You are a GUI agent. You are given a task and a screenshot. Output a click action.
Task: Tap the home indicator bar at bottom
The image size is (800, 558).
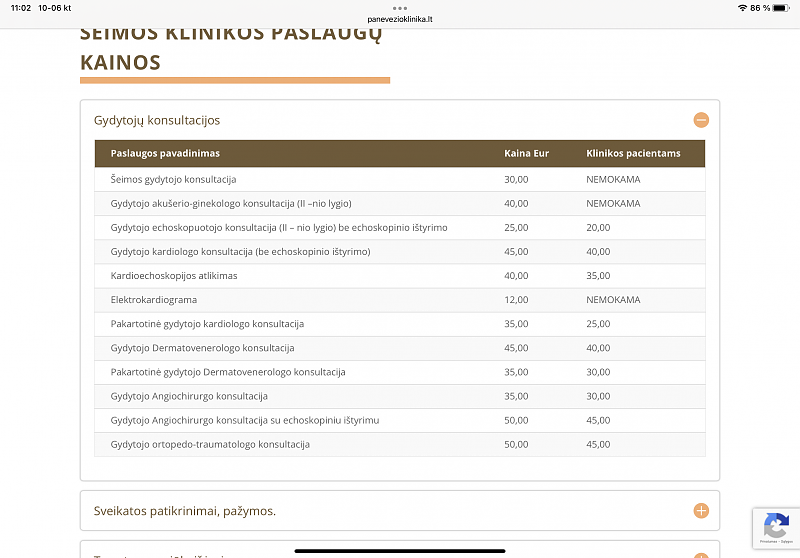coord(400,549)
